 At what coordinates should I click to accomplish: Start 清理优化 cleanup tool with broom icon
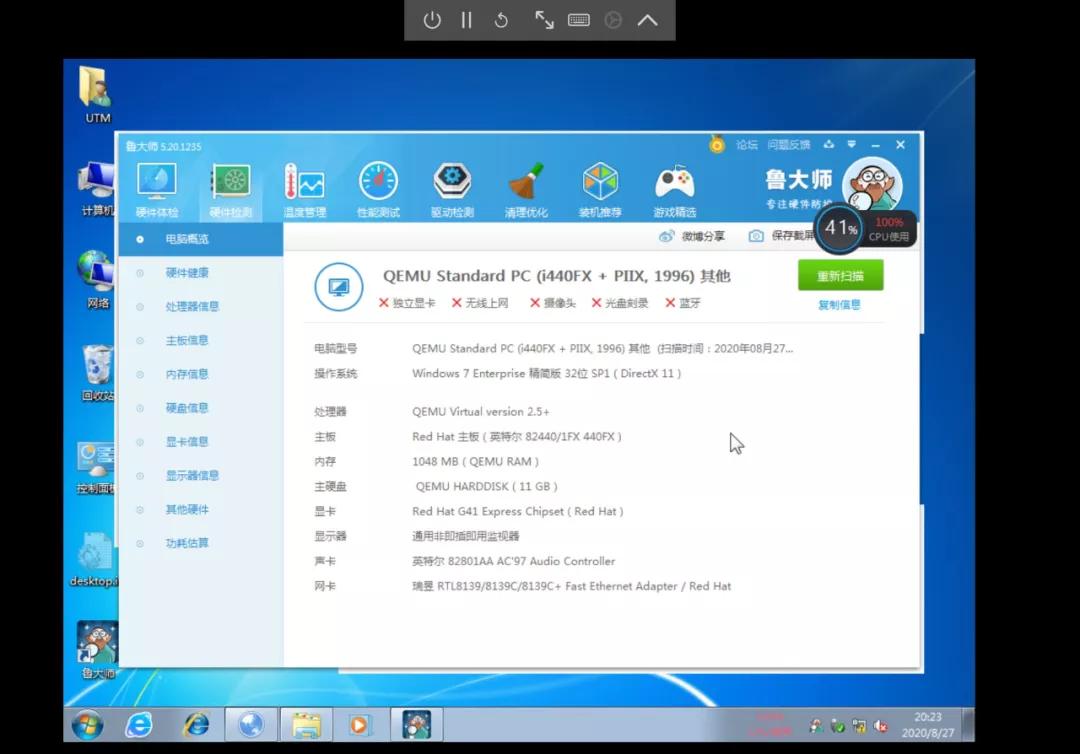pyautogui.click(x=527, y=185)
